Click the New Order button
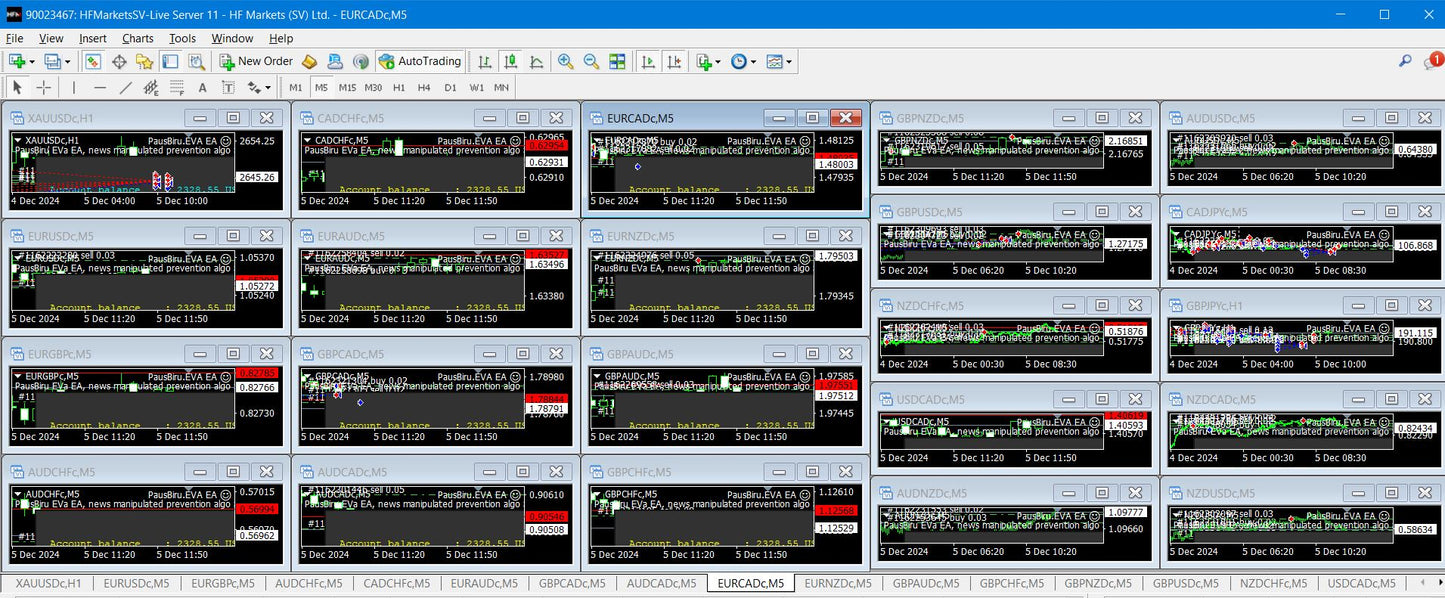 coord(256,61)
